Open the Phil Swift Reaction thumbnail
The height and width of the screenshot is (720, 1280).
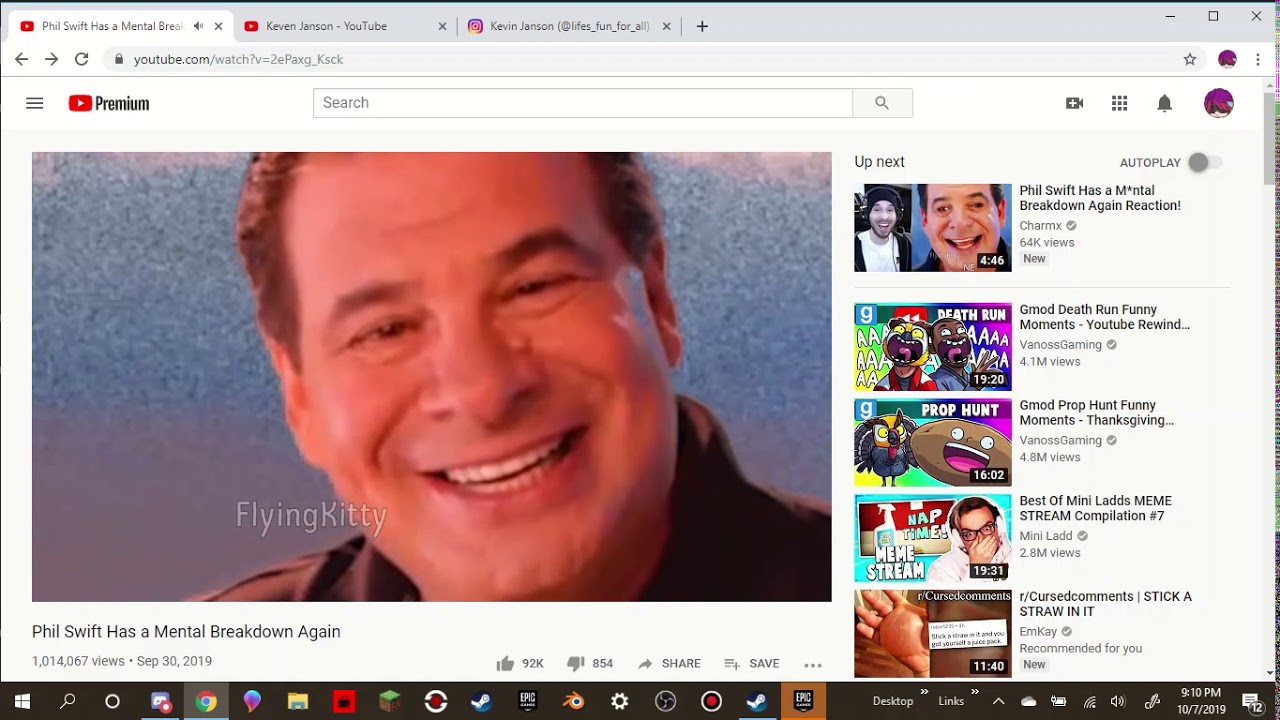pos(933,228)
